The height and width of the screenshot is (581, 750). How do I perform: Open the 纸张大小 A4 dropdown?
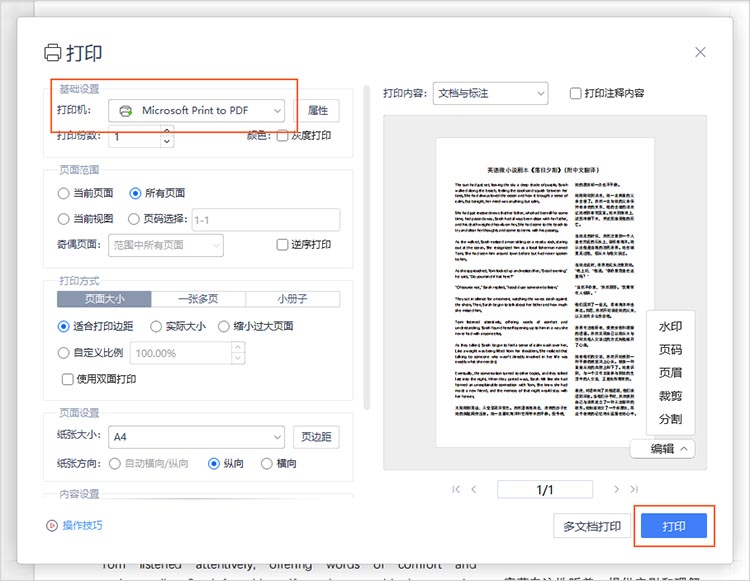point(196,437)
